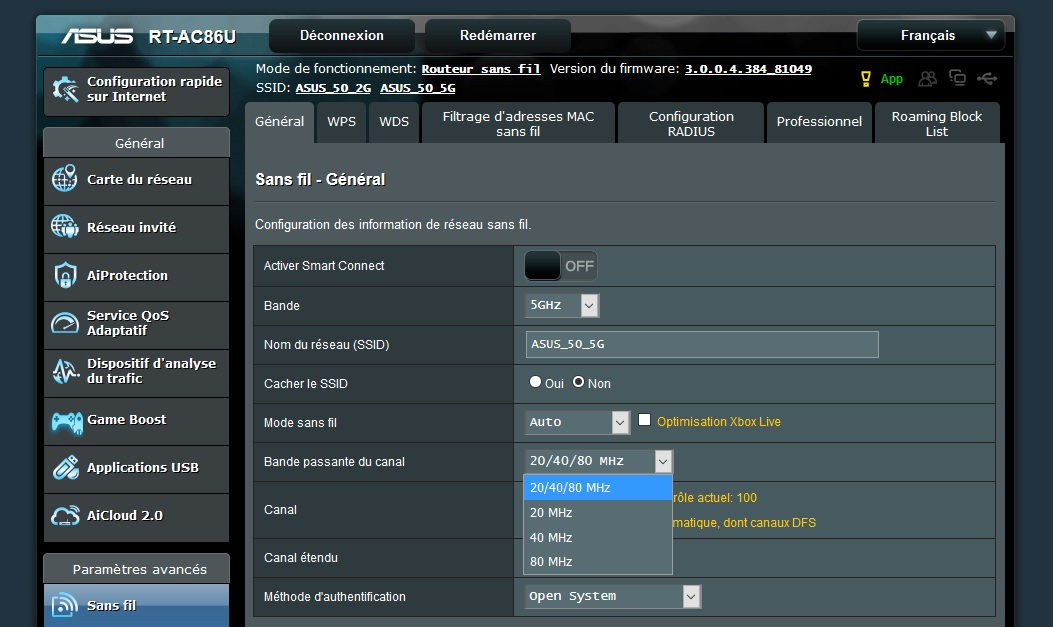Image resolution: width=1053 pixels, height=627 pixels.
Task: Open the Professionnel tab
Action: tap(819, 122)
